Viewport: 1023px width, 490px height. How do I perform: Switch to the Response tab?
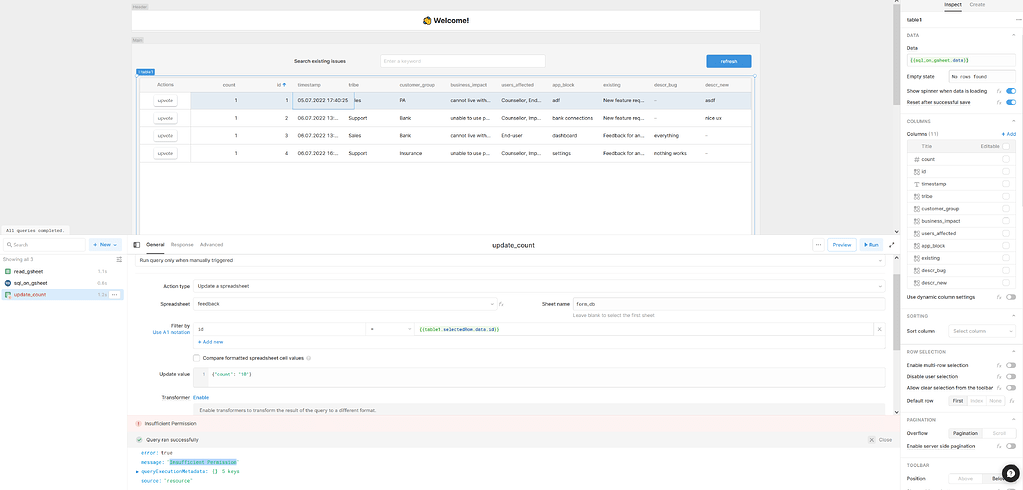[x=182, y=244]
